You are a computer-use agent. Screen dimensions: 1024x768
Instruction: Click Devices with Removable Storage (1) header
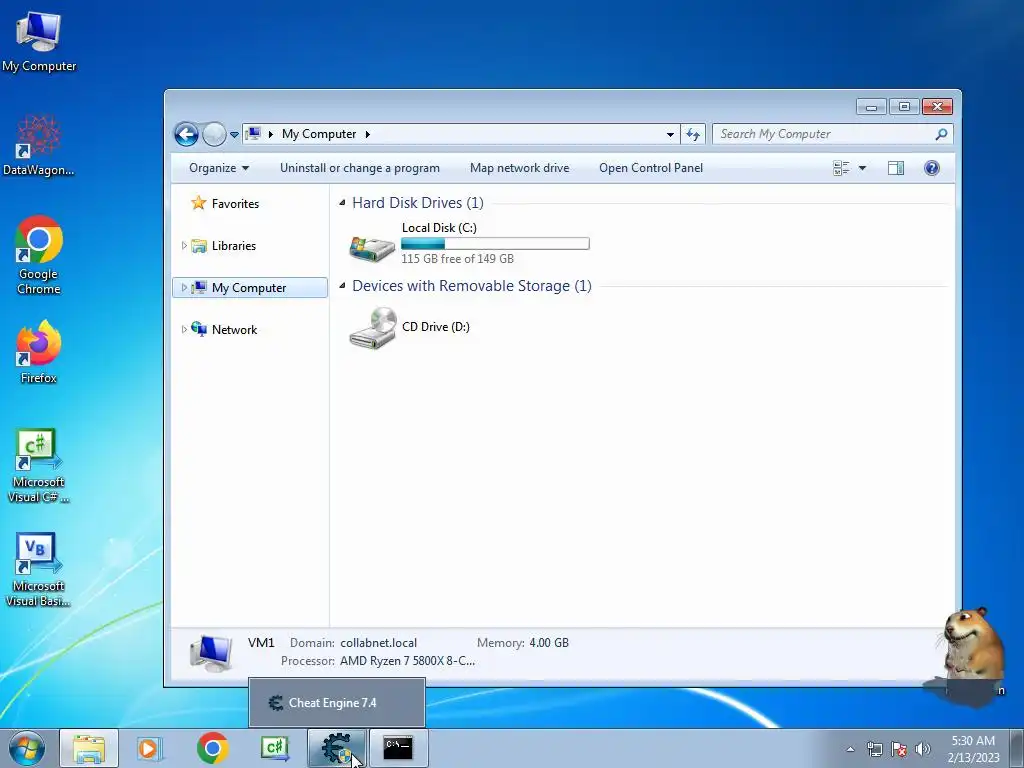[x=472, y=286]
